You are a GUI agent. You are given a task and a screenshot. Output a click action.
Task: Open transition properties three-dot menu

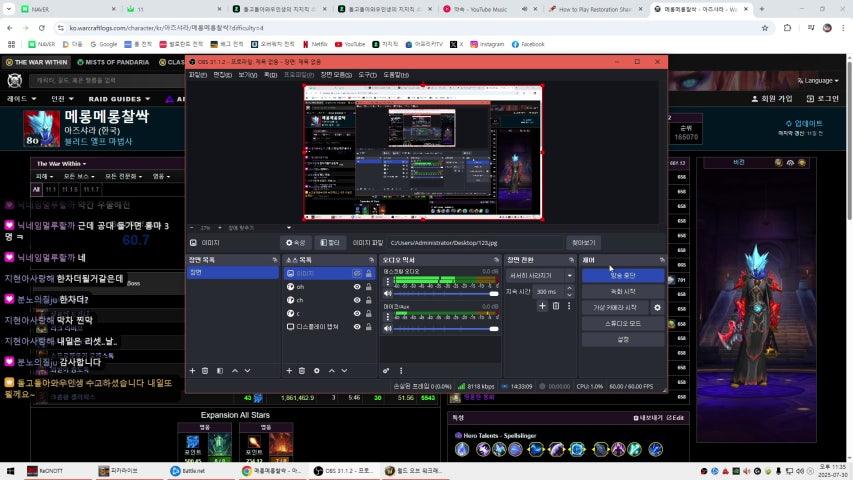click(x=569, y=306)
